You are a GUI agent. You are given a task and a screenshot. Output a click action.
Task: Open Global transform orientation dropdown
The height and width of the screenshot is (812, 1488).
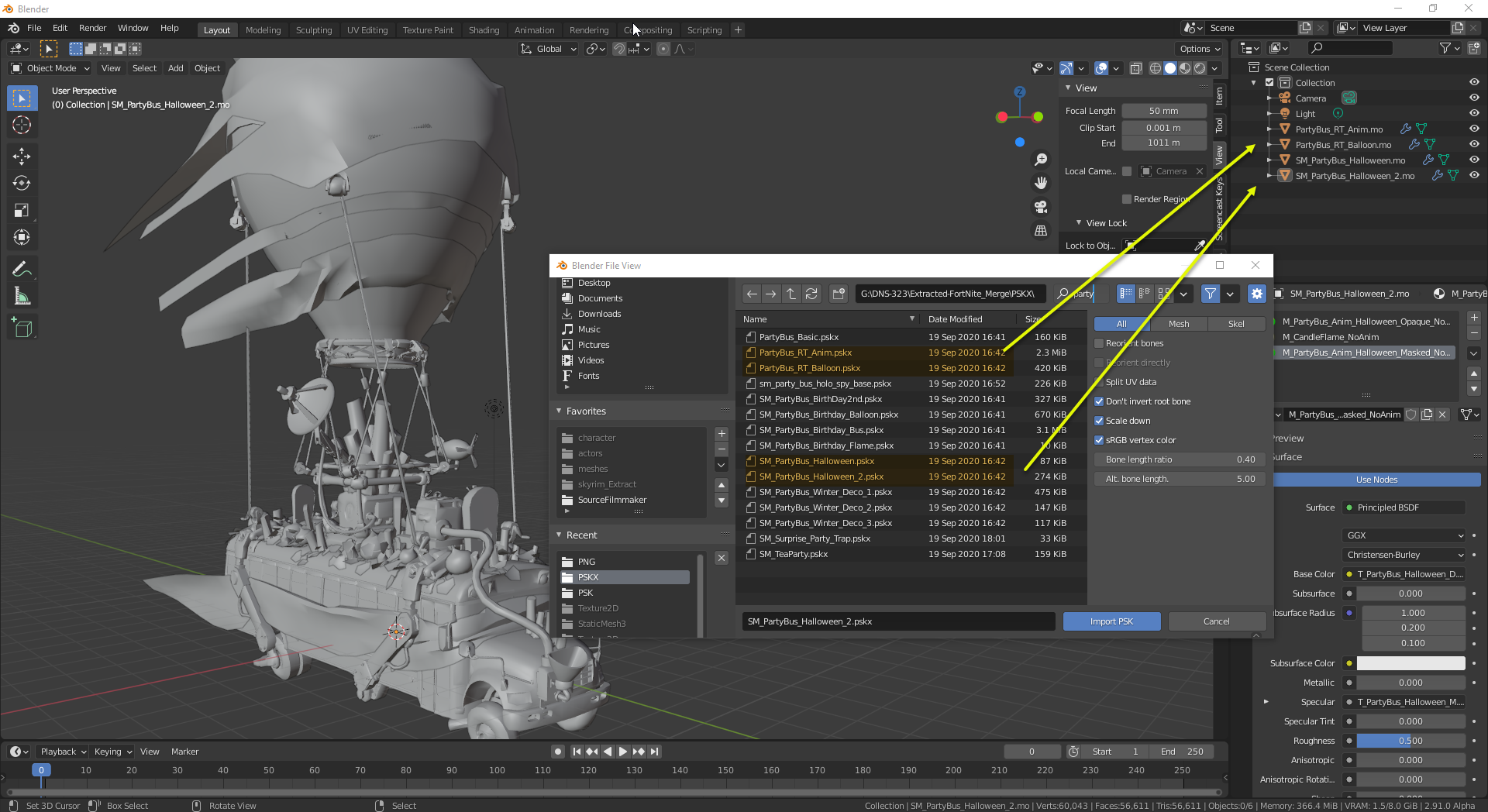[549, 49]
